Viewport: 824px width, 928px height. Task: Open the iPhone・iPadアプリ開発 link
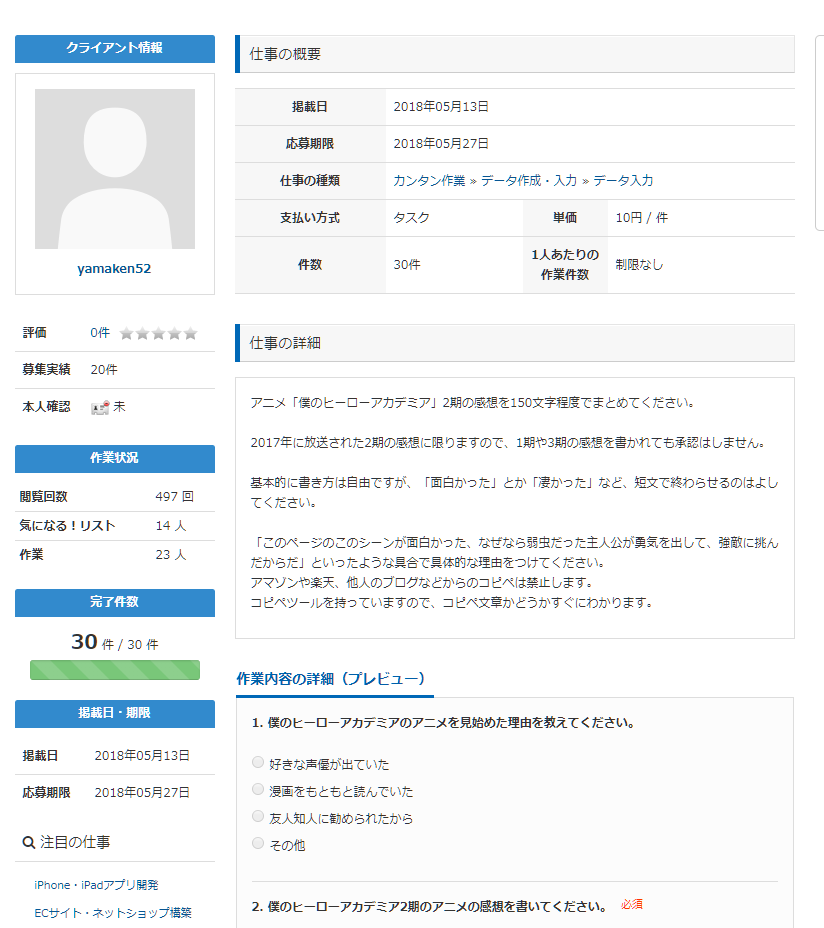point(96,885)
